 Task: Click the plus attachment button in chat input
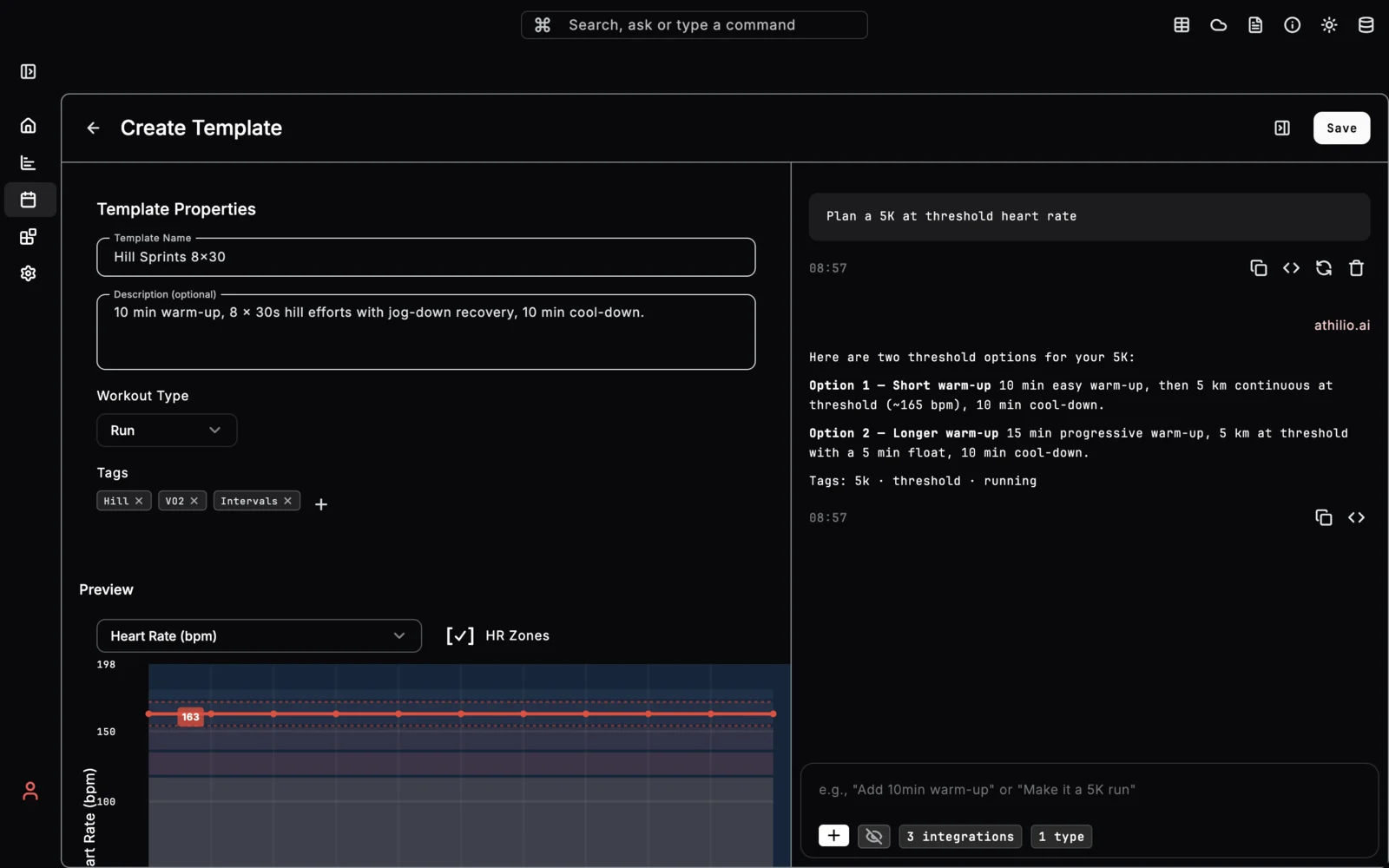tap(833, 836)
